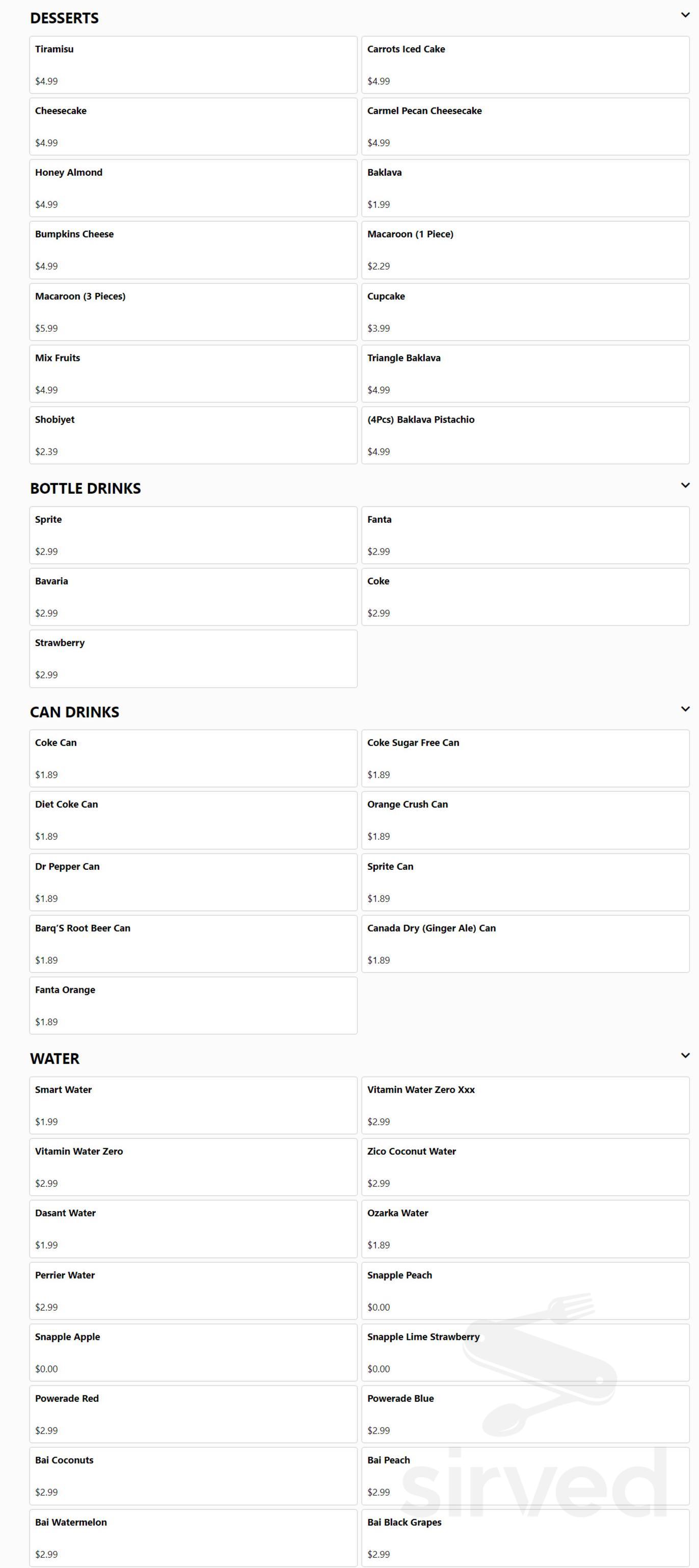The height and width of the screenshot is (1568, 699).
Task: Pick Canada Dry (Ginger Ale) Can
Action: tap(525, 943)
